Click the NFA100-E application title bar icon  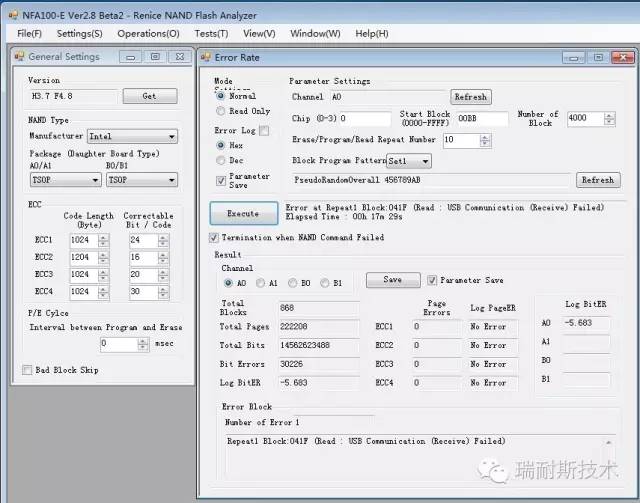click(x=13, y=16)
